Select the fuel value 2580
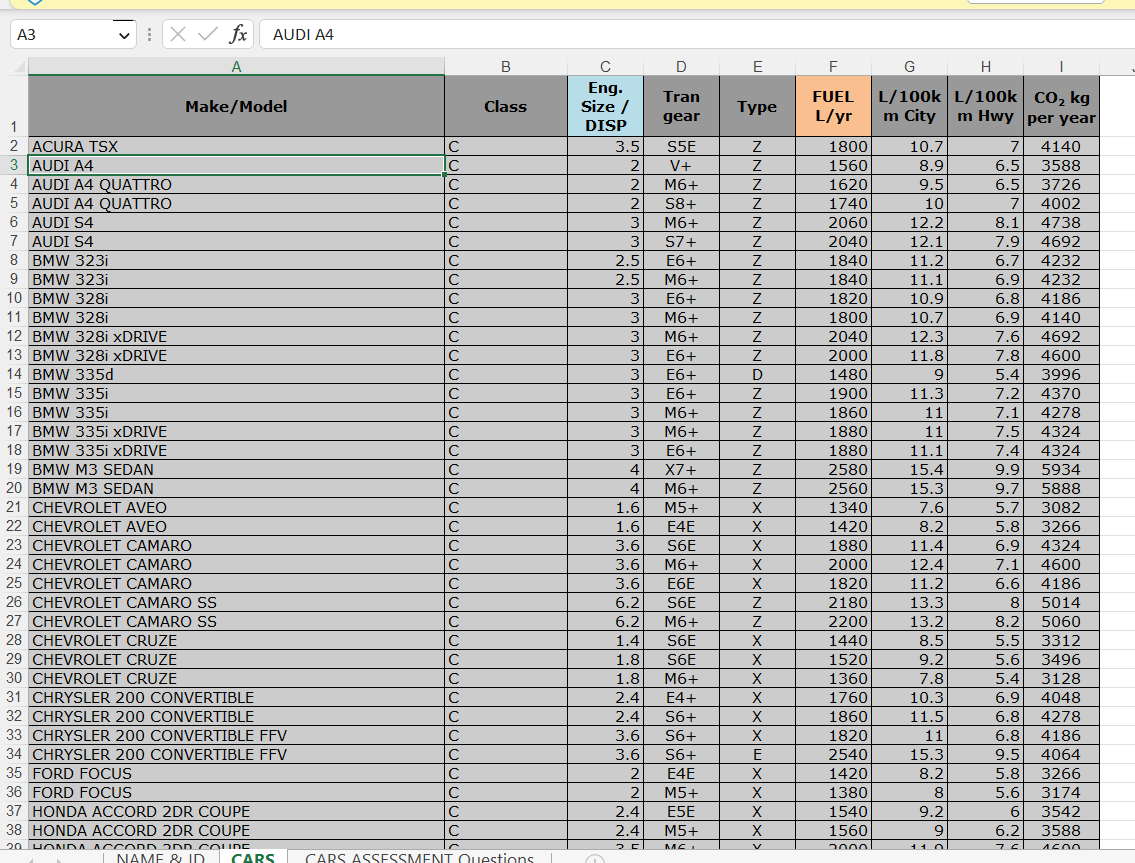This screenshot has height=863, width=1135. coord(833,469)
